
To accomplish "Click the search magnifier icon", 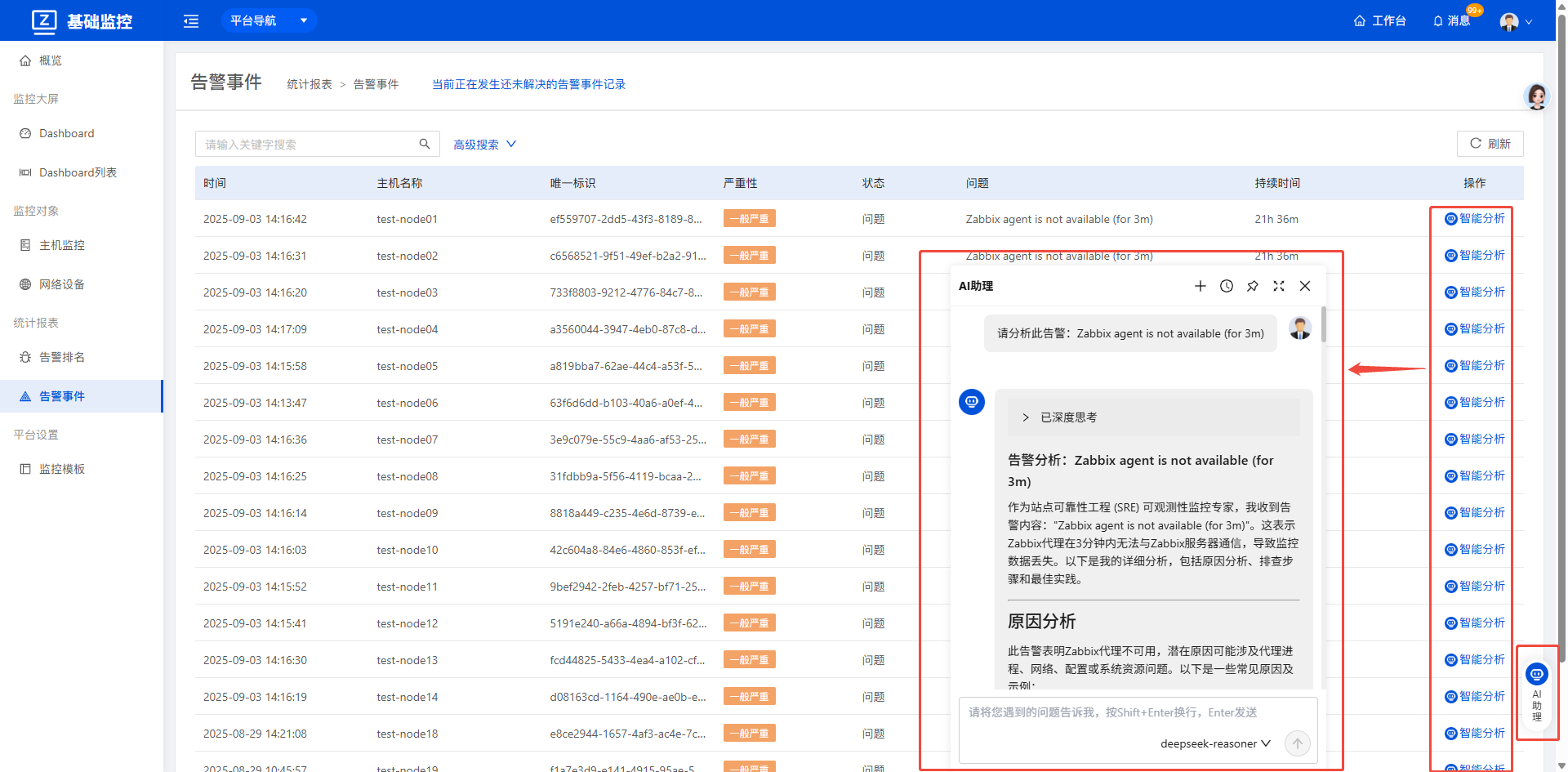I will [425, 144].
